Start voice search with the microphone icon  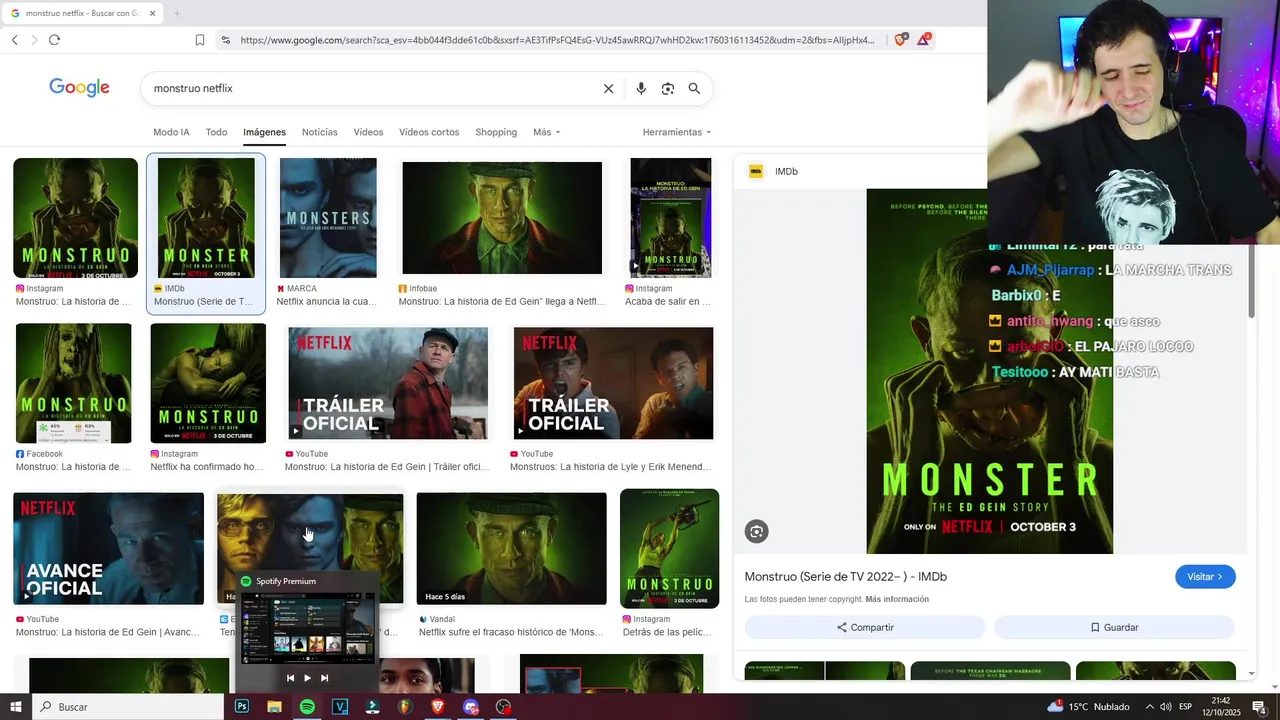641,88
